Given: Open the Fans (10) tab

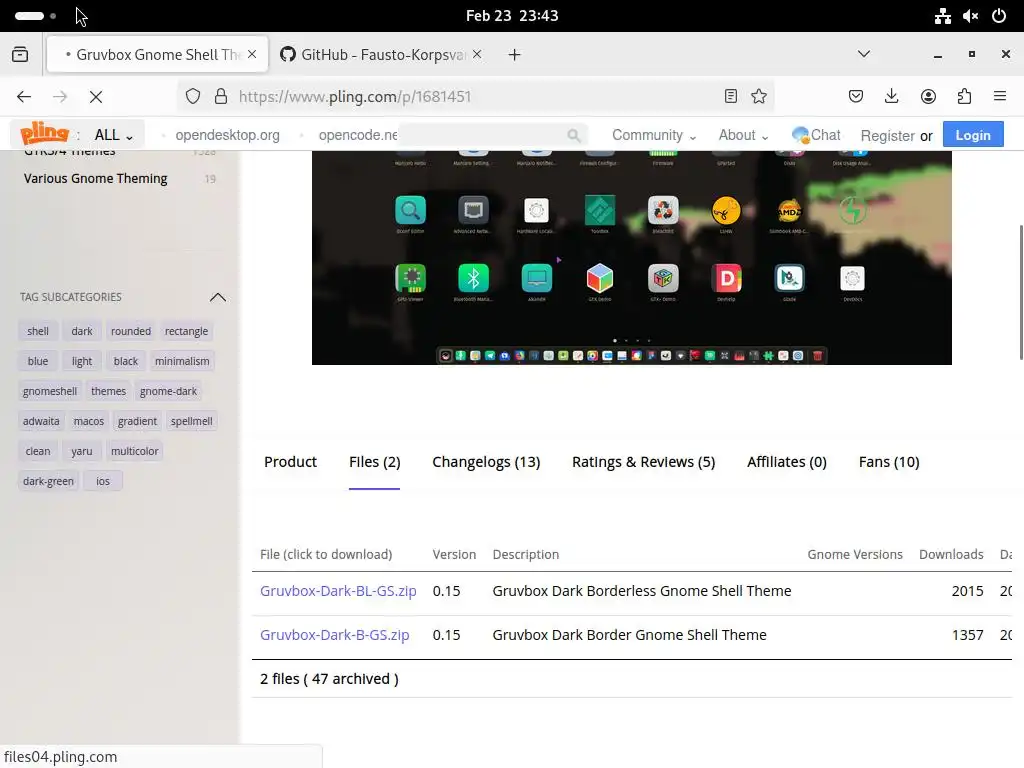Looking at the screenshot, I should click(889, 462).
